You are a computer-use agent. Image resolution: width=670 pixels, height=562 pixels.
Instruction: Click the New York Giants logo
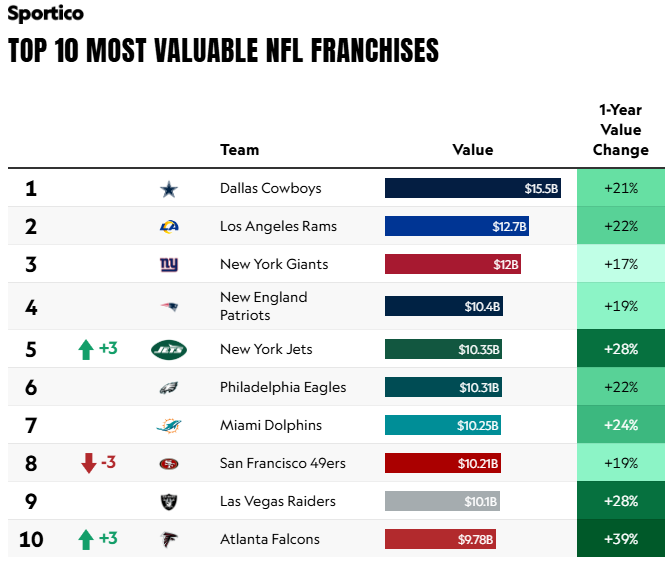coord(169,265)
